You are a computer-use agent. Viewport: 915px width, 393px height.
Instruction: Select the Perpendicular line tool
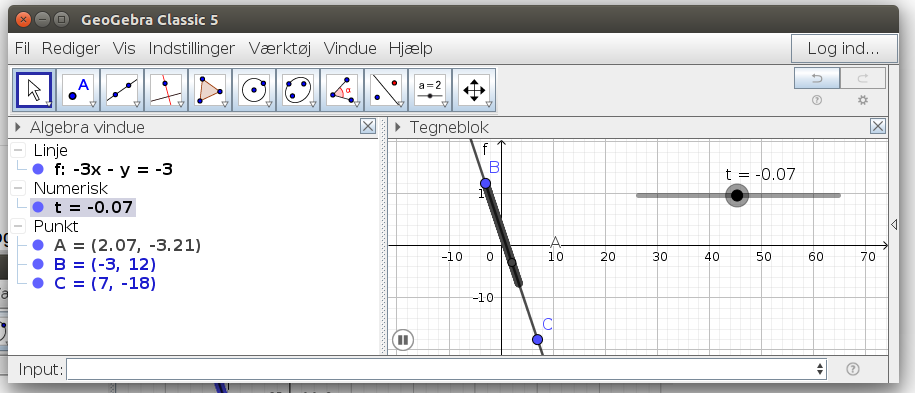click(x=166, y=90)
